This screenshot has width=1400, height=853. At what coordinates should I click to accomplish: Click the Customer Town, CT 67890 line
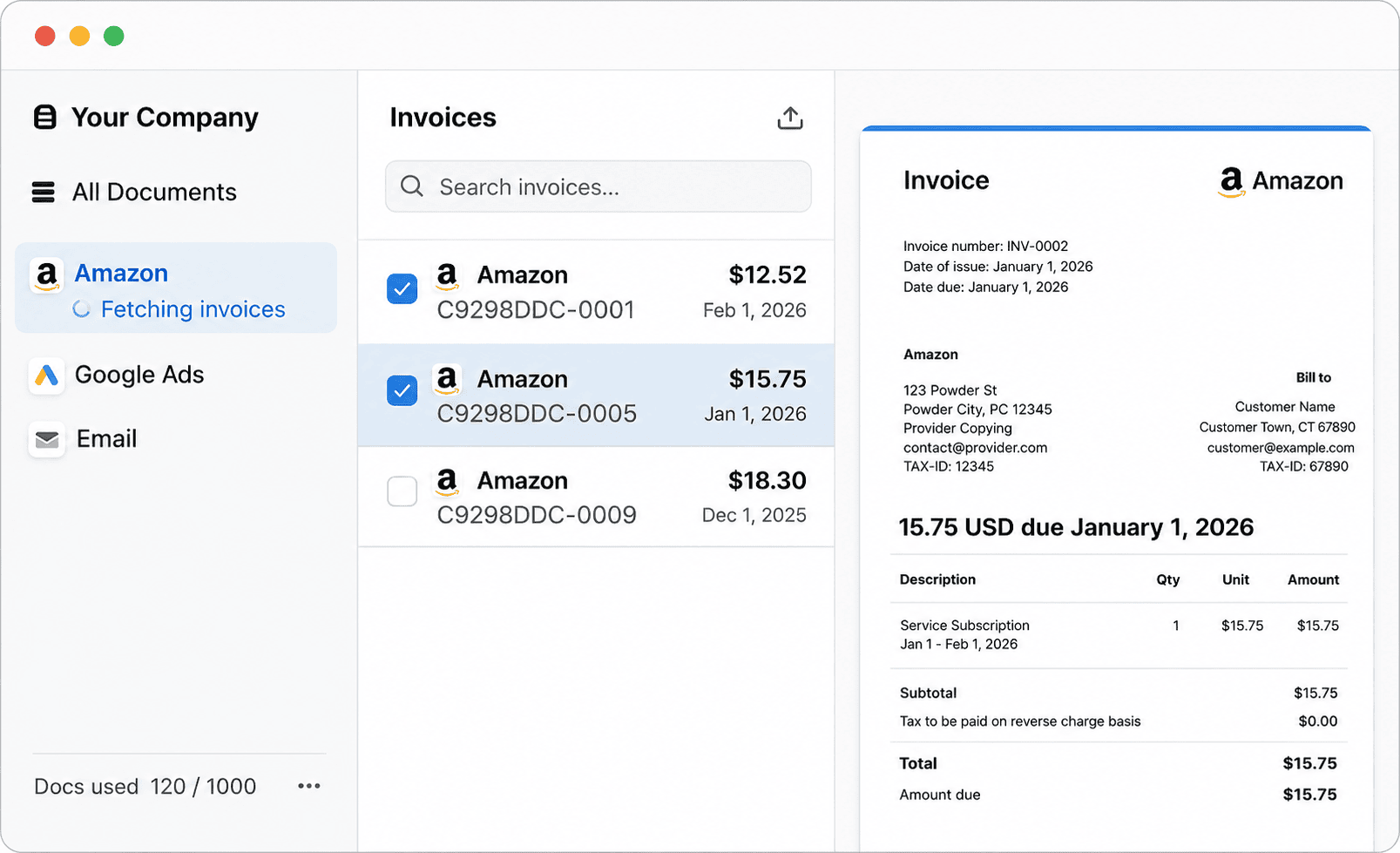point(1277,427)
